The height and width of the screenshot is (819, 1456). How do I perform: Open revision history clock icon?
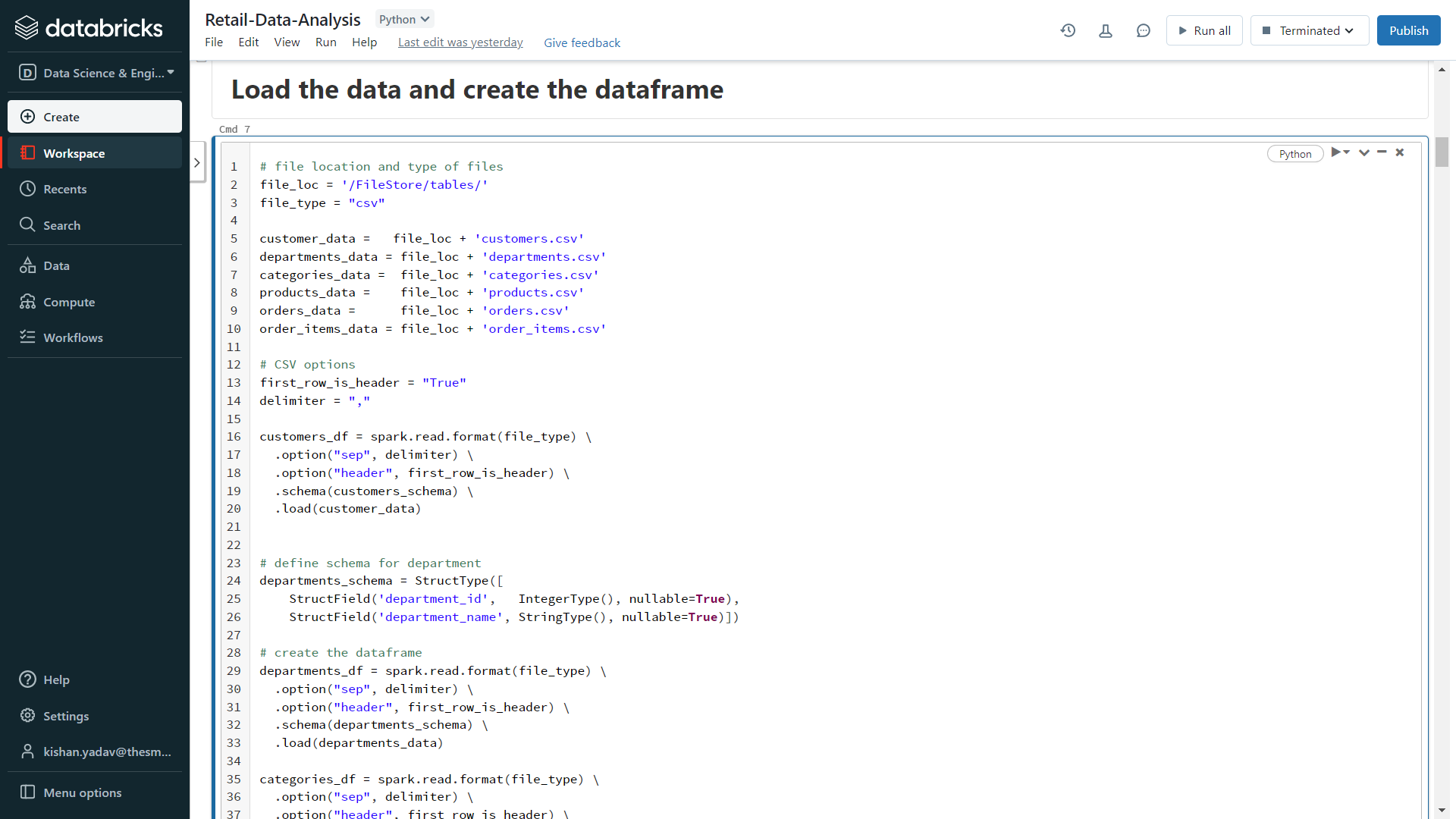click(x=1068, y=30)
